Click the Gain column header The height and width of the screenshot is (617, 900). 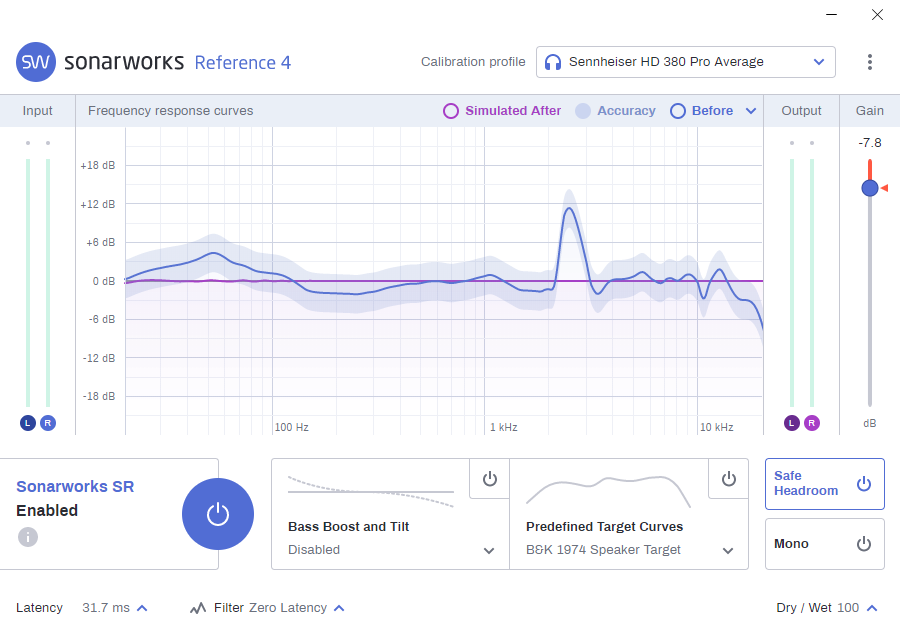(870, 111)
